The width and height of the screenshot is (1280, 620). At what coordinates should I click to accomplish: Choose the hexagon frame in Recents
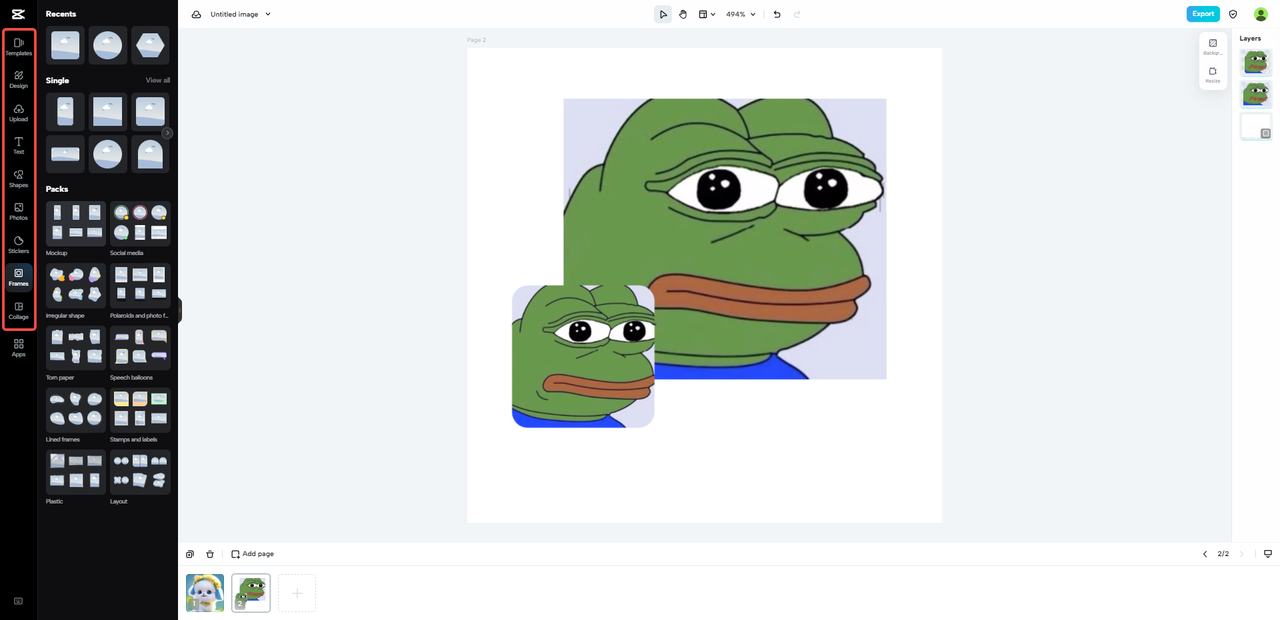point(150,45)
